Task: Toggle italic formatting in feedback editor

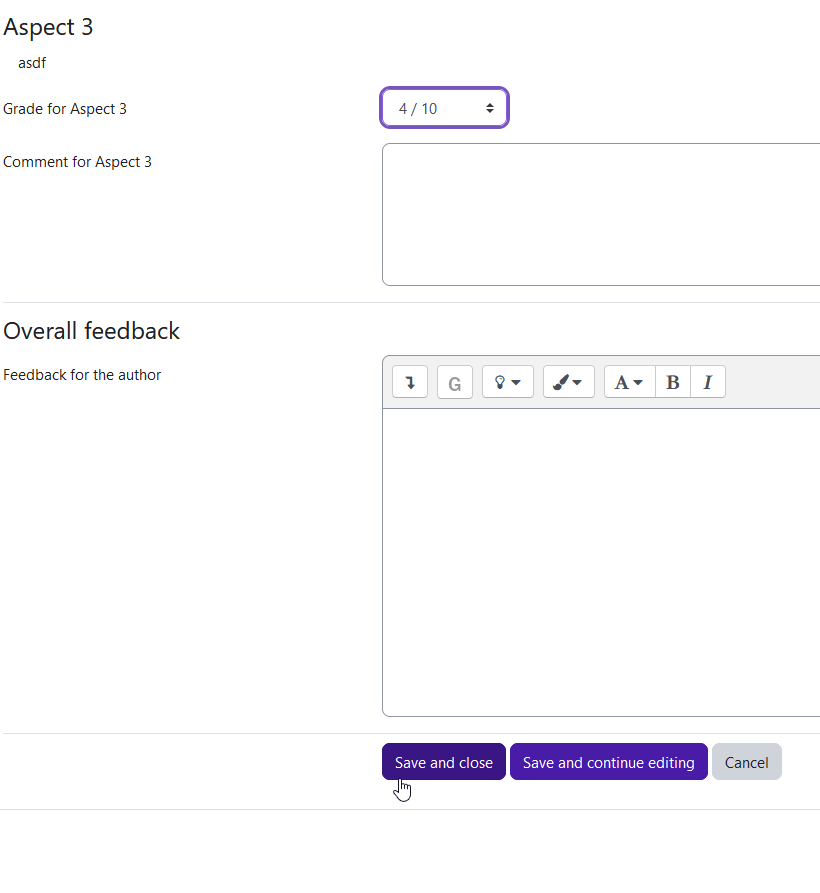Action: click(x=708, y=382)
